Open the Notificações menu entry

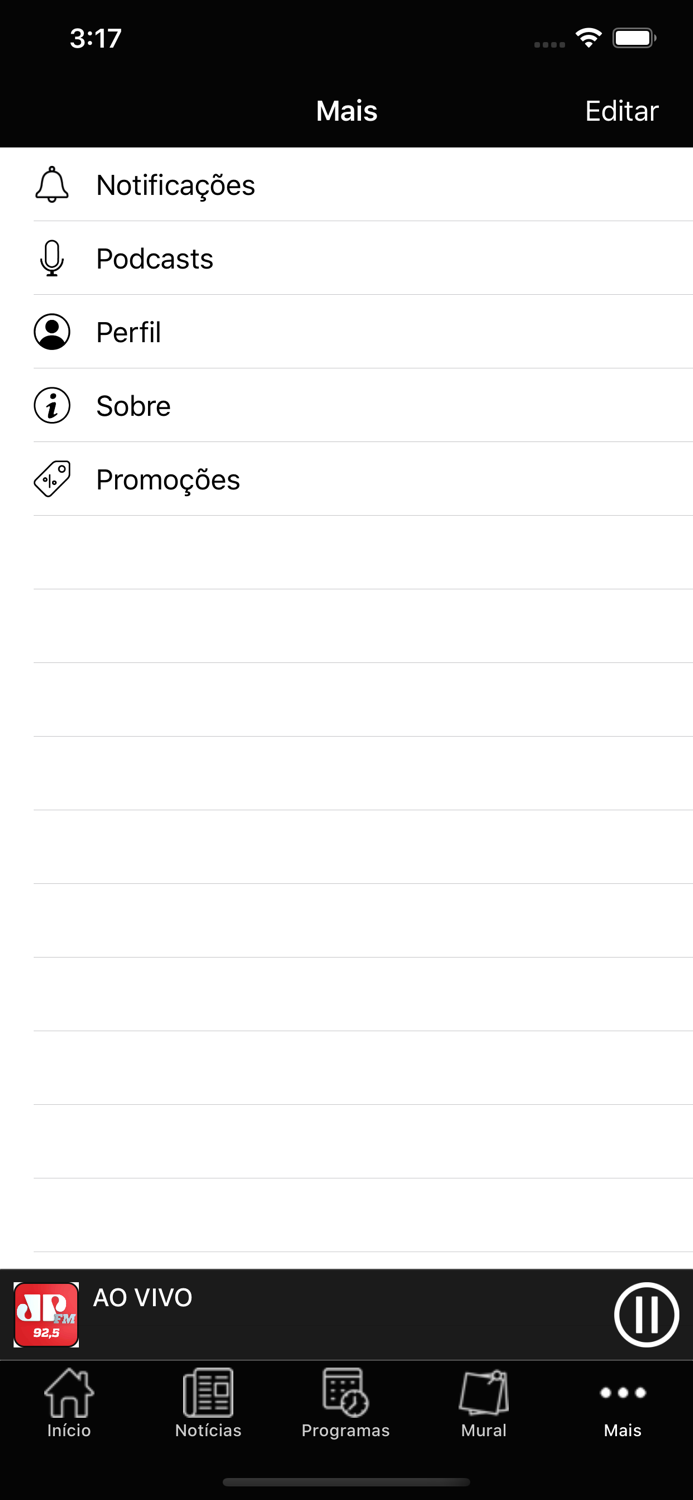[176, 185]
